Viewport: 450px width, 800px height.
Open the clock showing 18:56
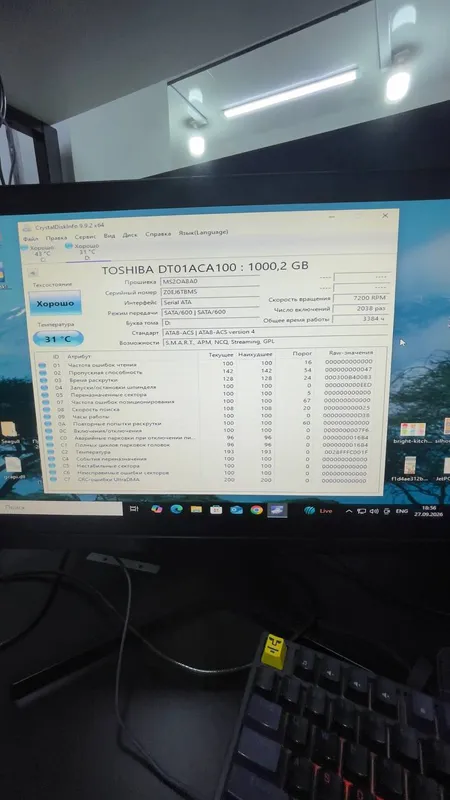pyautogui.click(x=430, y=511)
